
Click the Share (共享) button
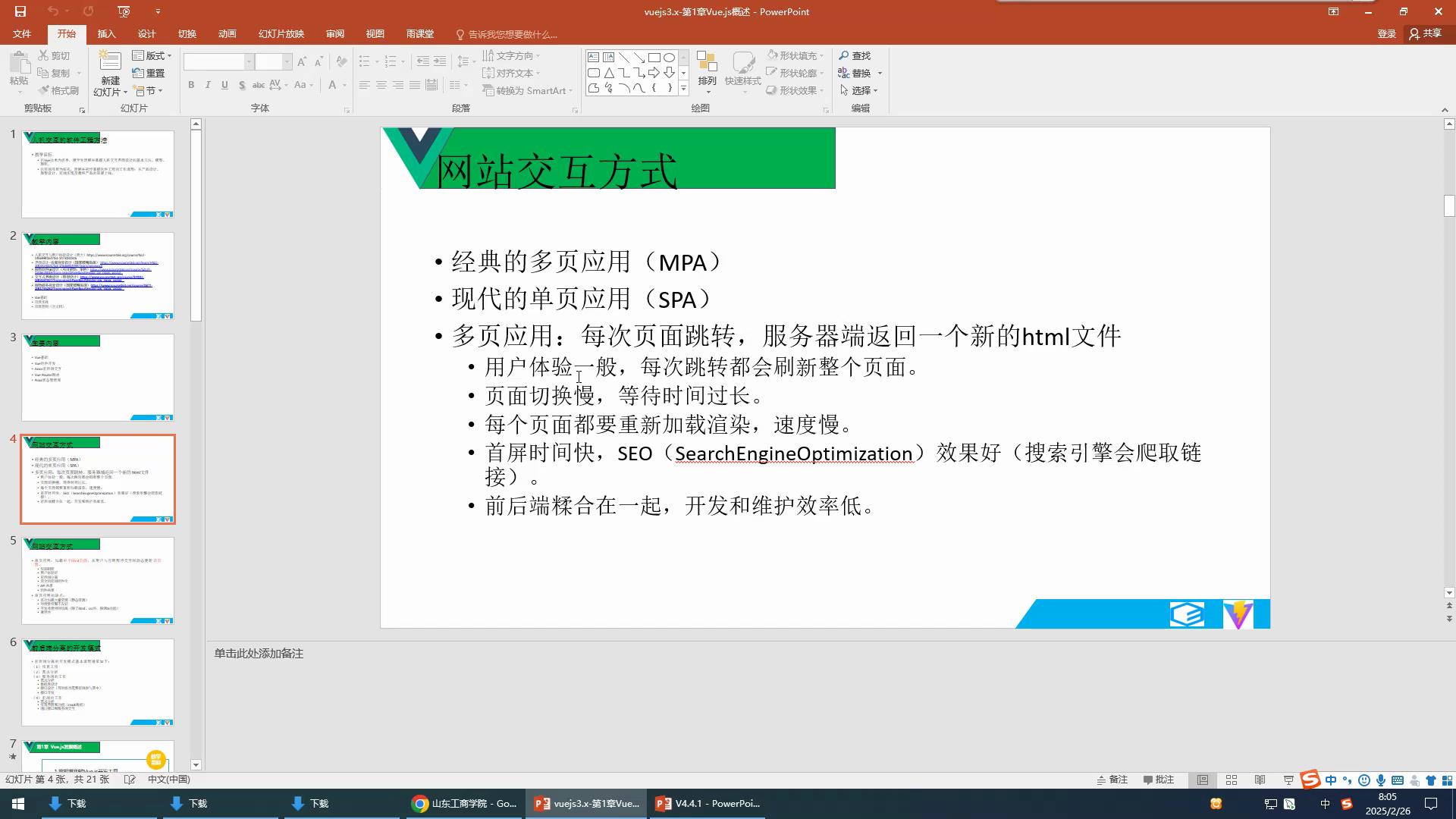(1425, 33)
